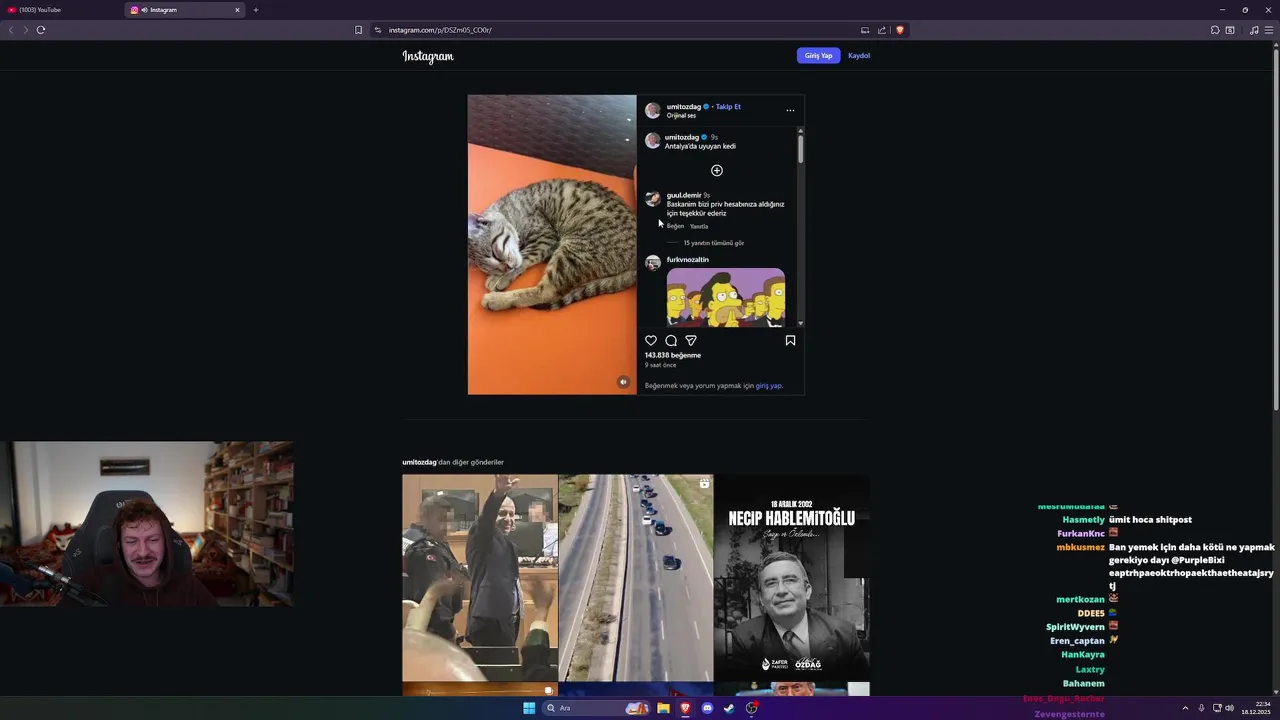1280x720 pixels.
Task: Go forward in browser history
Action: [25, 30]
